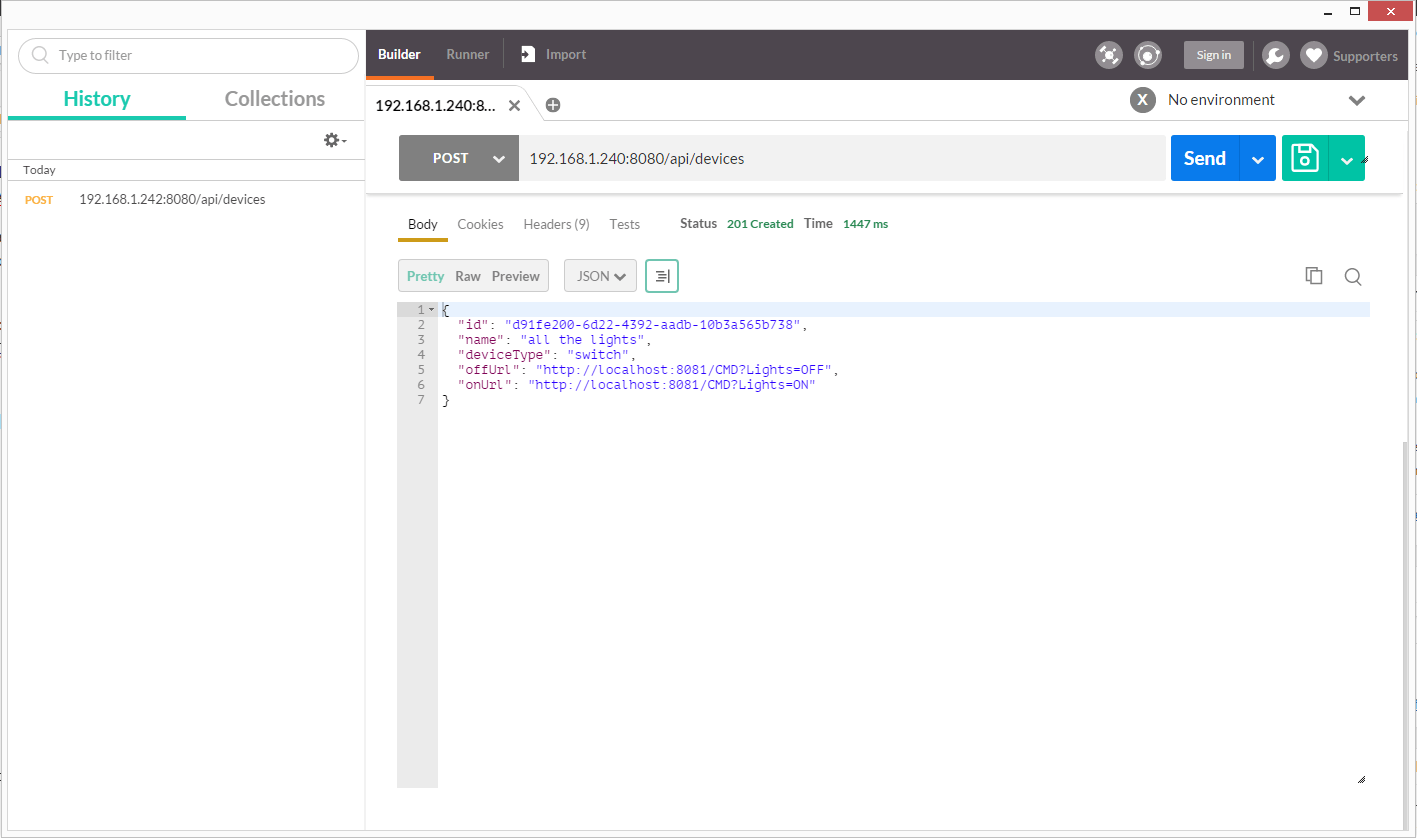Switch to the Collections tab

[275, 99]
